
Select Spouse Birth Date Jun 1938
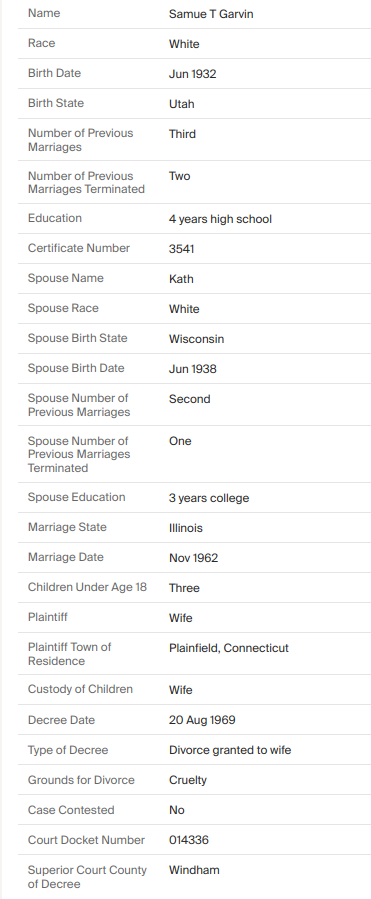[x=193, y=369]
